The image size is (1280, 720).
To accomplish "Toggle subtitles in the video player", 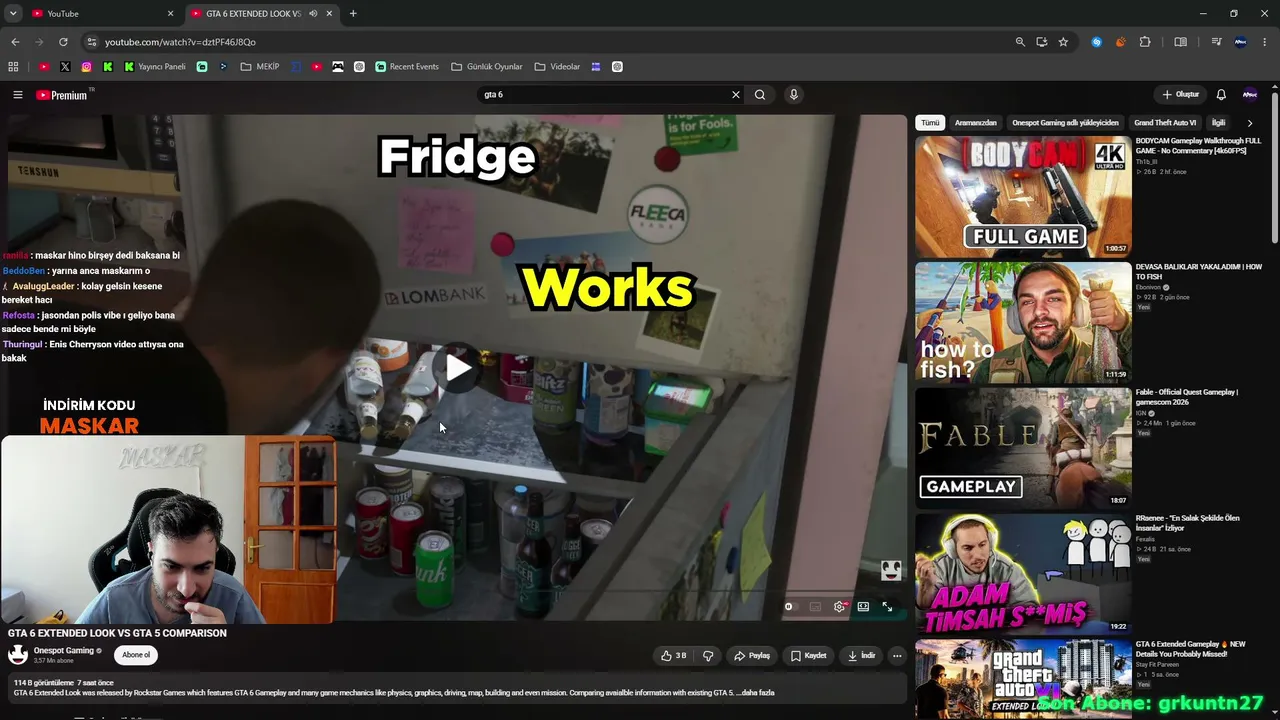I will 815,607.
